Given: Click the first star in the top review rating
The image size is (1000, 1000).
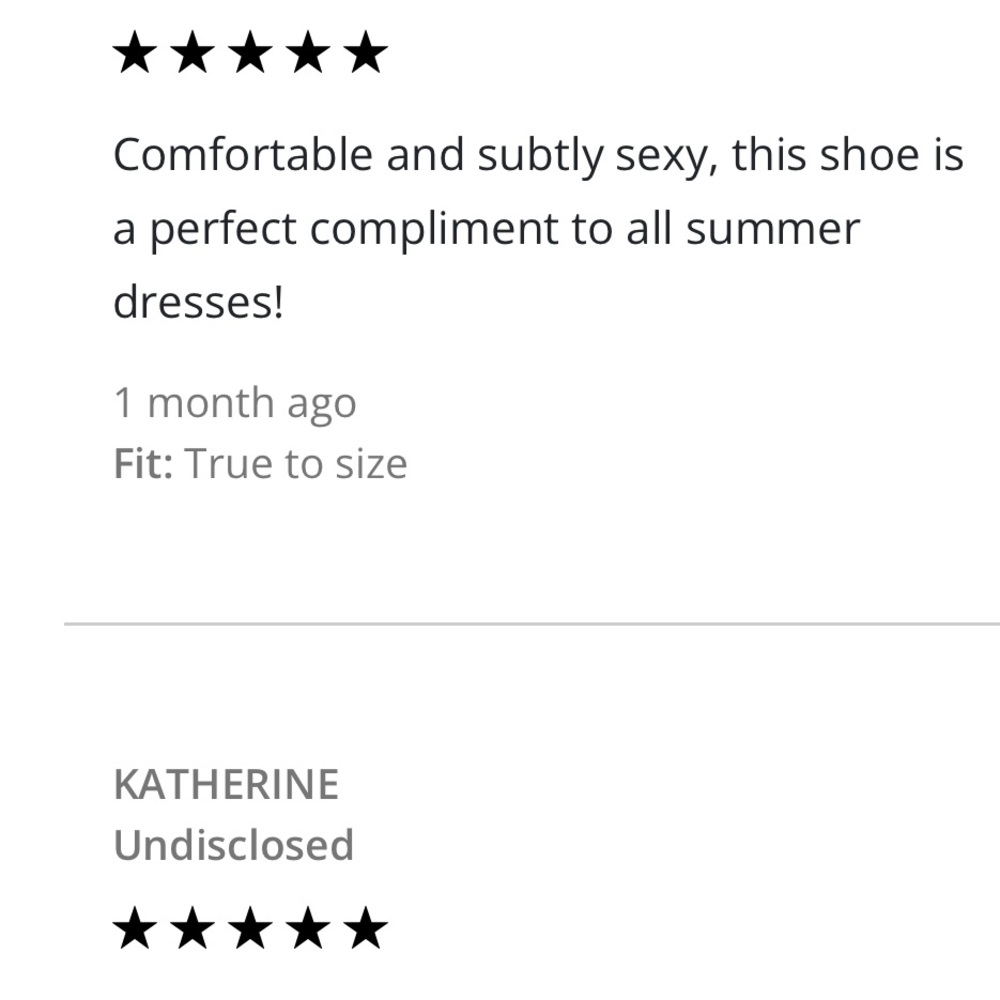Looking at the screenshot, I should 133,53.
